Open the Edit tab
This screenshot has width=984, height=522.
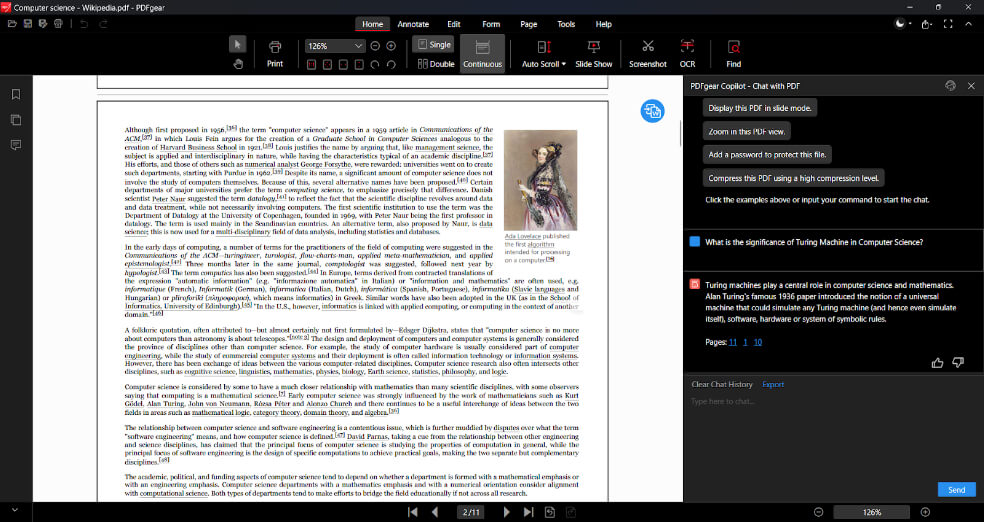(454, 24)
